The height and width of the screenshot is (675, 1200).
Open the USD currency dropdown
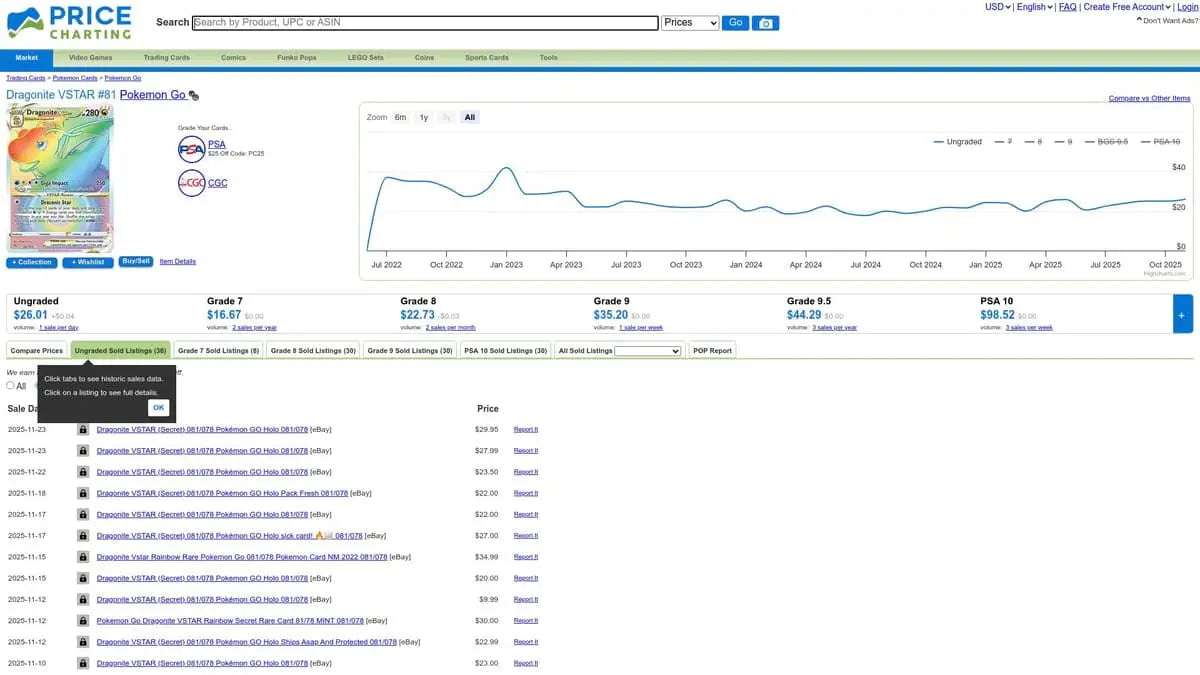(x=997, y=7)
